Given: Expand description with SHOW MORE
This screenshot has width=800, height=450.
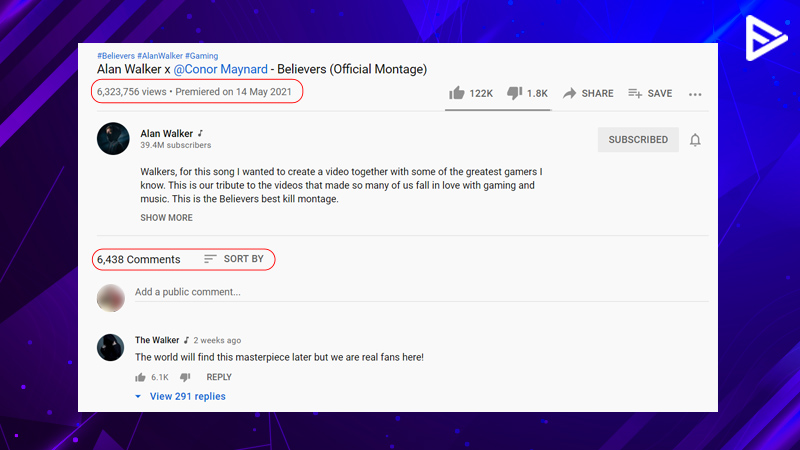Looking at the screenshot, I should point(166,217).
